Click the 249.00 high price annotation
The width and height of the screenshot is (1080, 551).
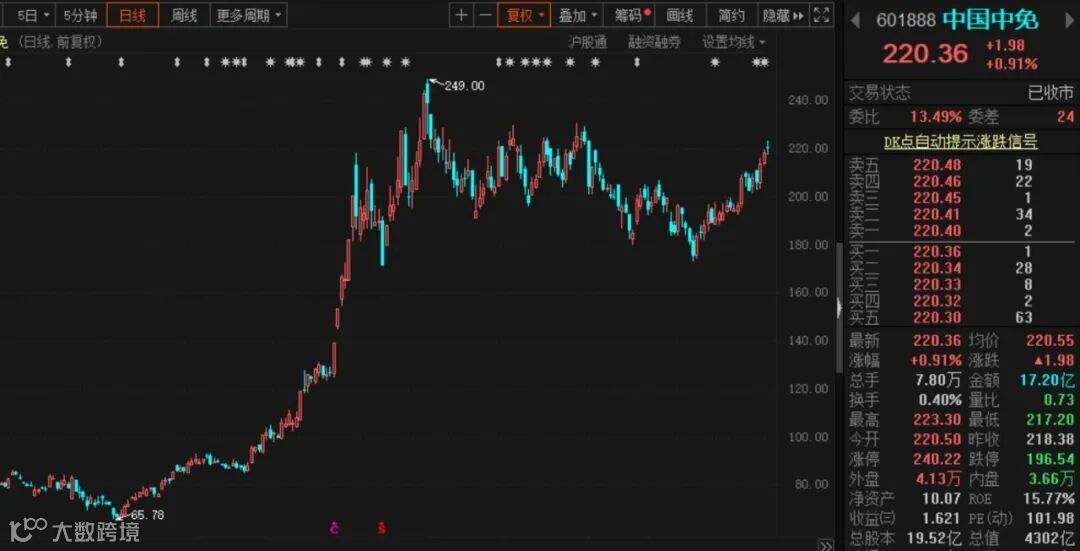tap(464, 86)
